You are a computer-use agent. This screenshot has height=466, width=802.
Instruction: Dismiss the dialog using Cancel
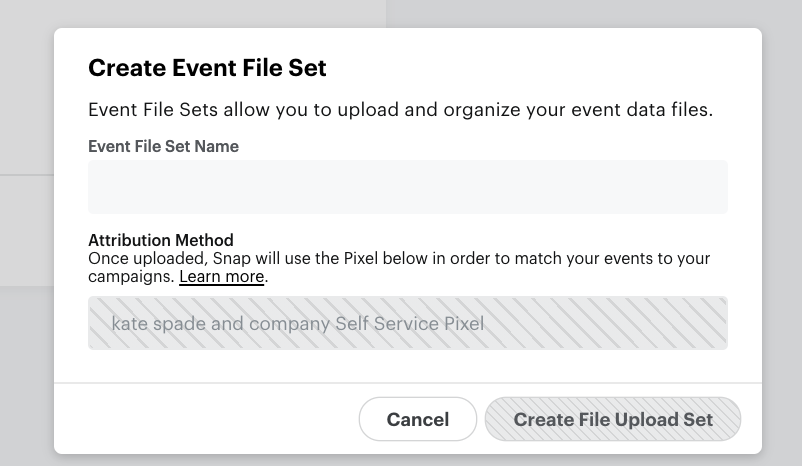pyautogui.click(x=417, y=419)
